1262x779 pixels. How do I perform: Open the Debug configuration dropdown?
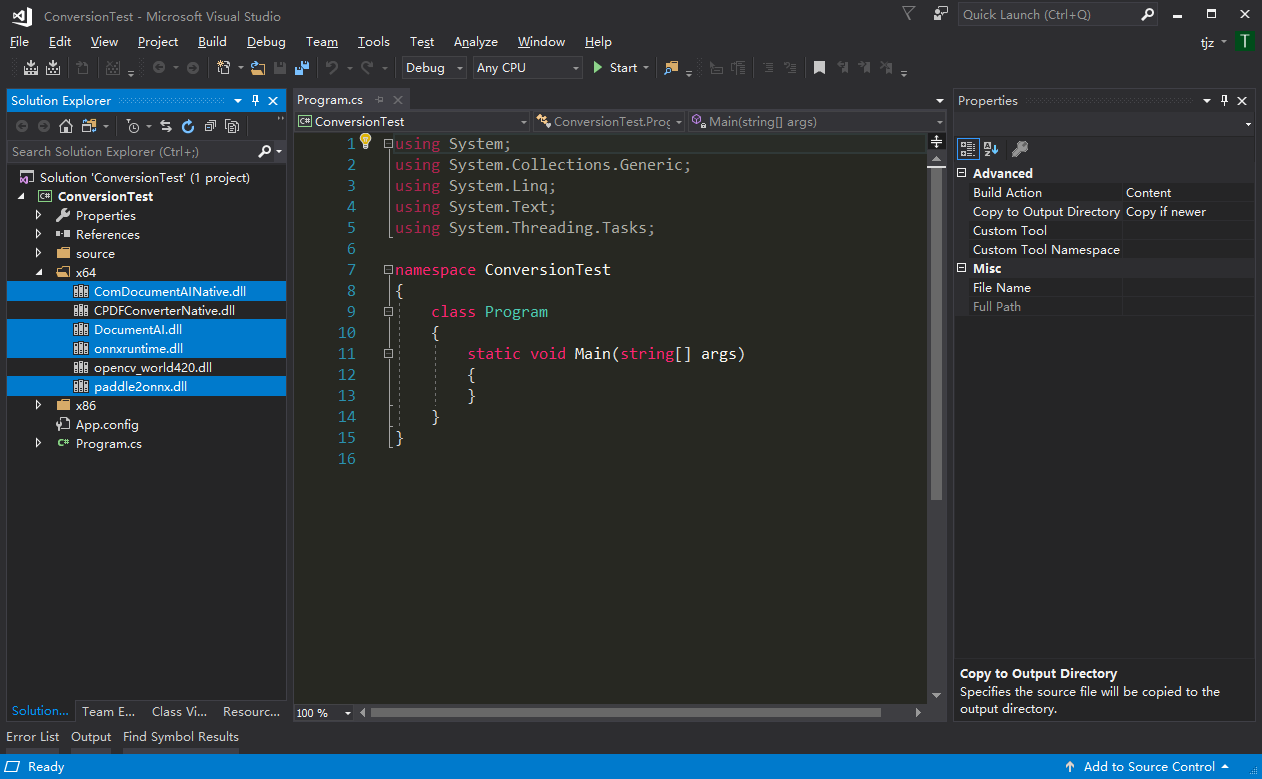pos(434,68)
